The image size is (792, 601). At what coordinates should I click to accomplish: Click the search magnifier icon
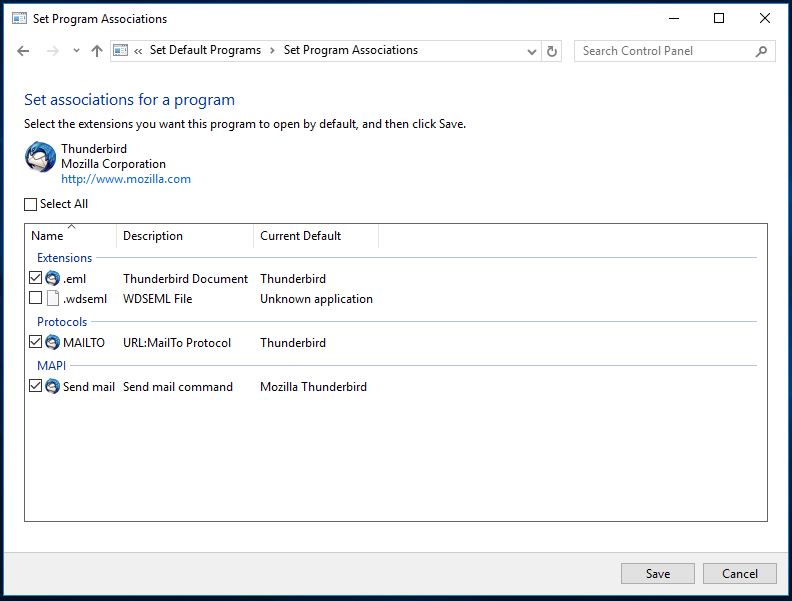(x=761, y=51)
